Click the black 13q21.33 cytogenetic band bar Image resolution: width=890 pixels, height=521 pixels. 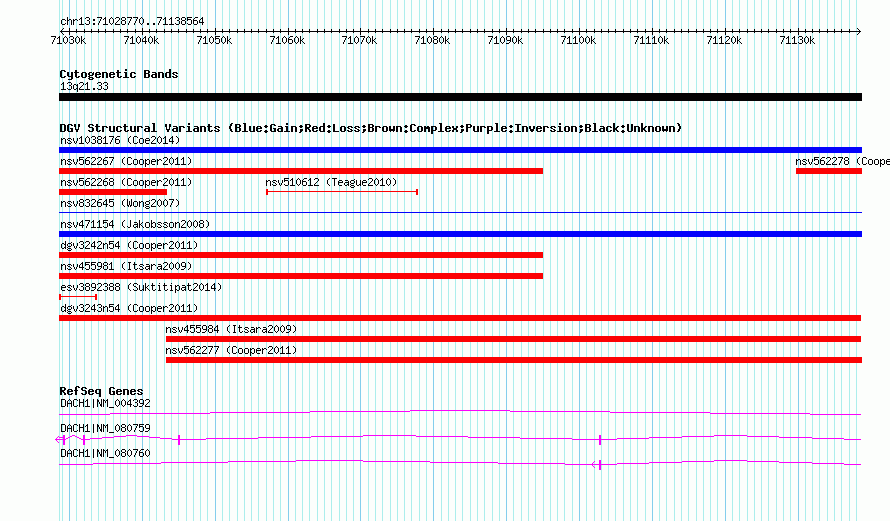460,97
